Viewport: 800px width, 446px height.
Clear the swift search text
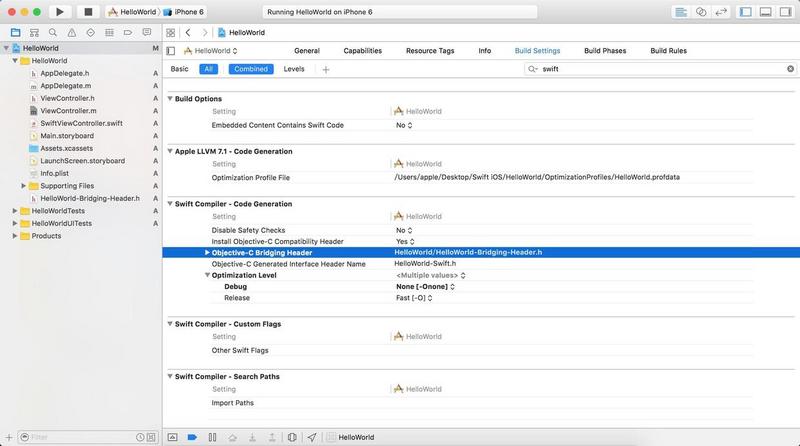point(790,69)
